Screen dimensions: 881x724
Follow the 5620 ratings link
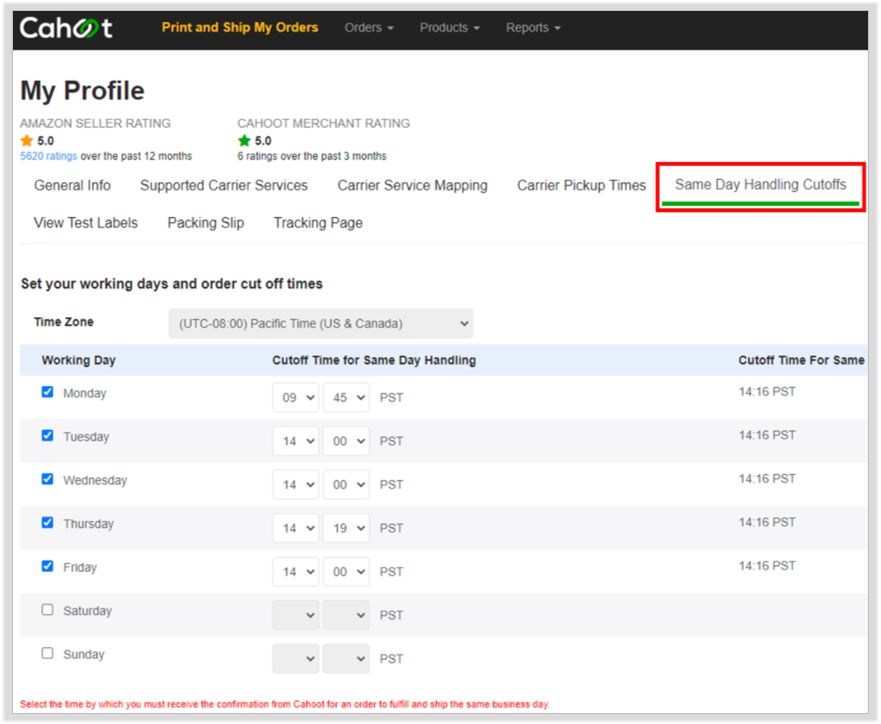coord(48,156)
